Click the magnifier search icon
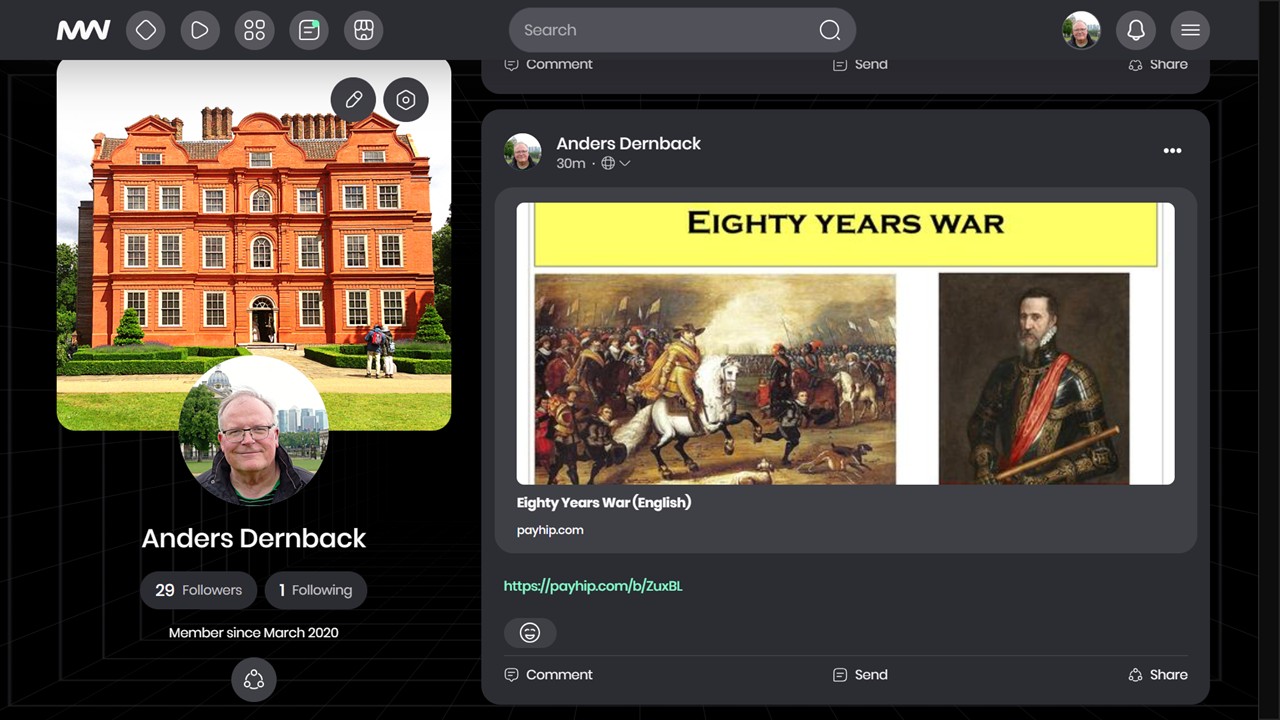Image resolution: width=1280 pixels, height=720 pixels. (x=830, y=30)
